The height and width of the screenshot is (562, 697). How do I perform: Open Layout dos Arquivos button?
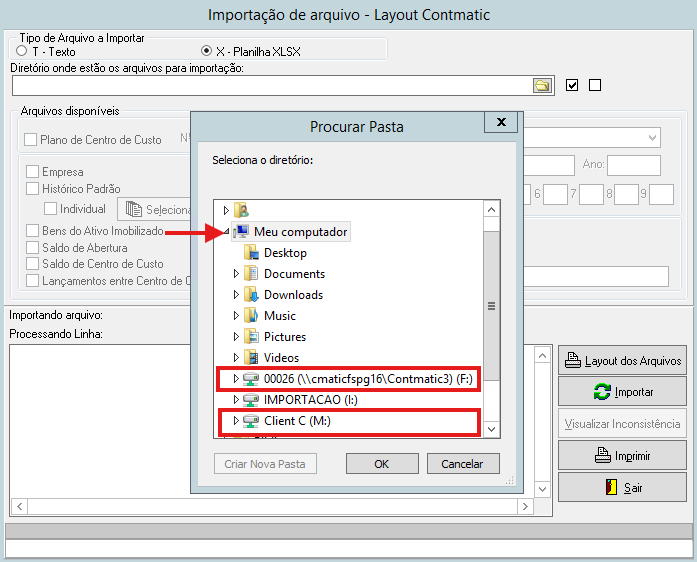click(x=622, y=360)
